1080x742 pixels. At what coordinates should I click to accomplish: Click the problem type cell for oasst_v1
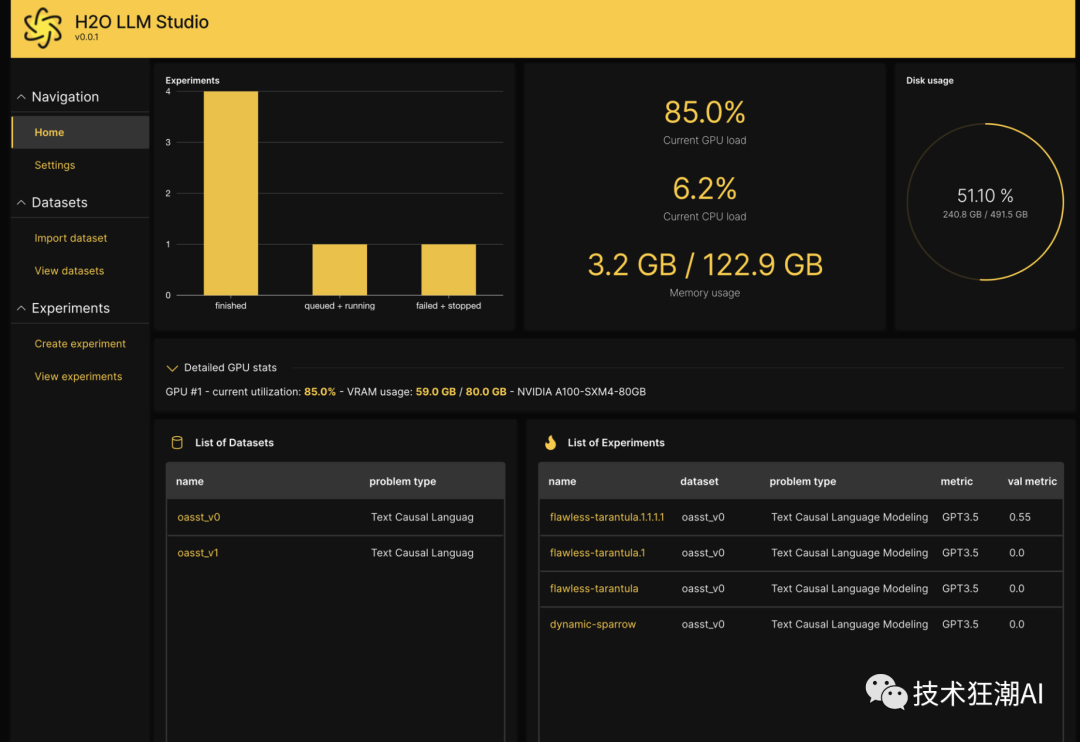click(422, 553)
